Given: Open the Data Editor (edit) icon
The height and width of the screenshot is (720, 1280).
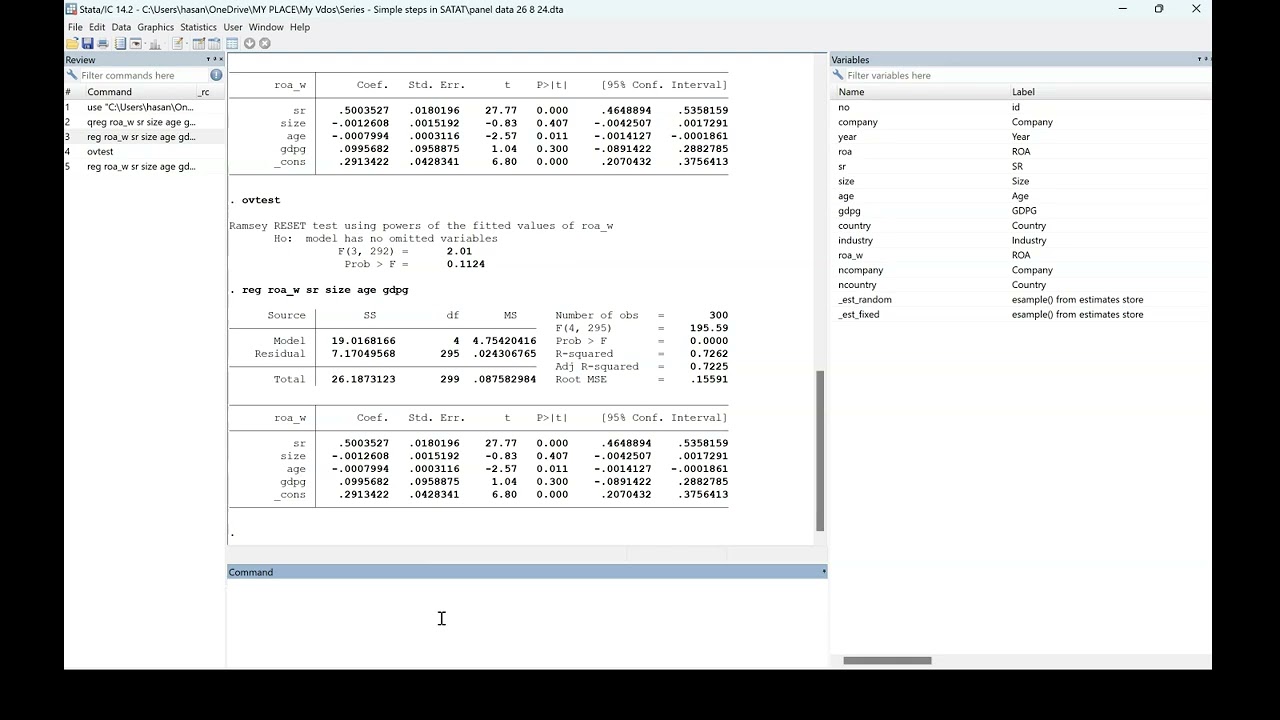Looking at the screenshot, I should point(199,43).
